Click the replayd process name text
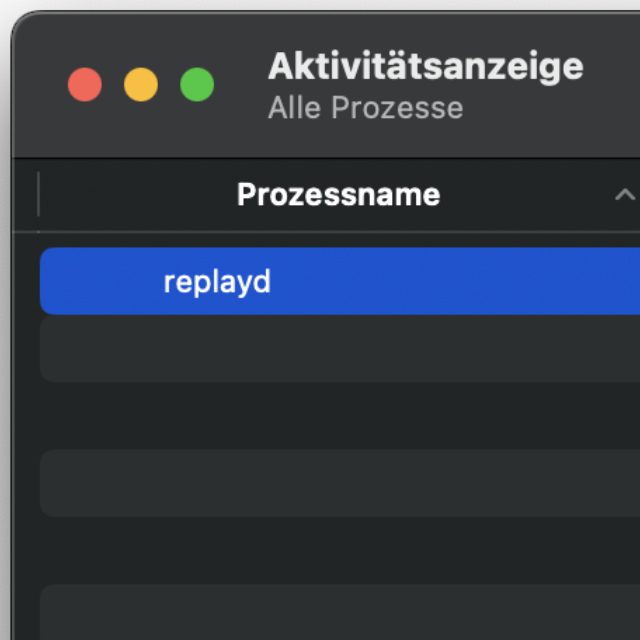Image resolution: width=640 pixels, height=640 pixels. pyautogui.click(x=217, y=282)
